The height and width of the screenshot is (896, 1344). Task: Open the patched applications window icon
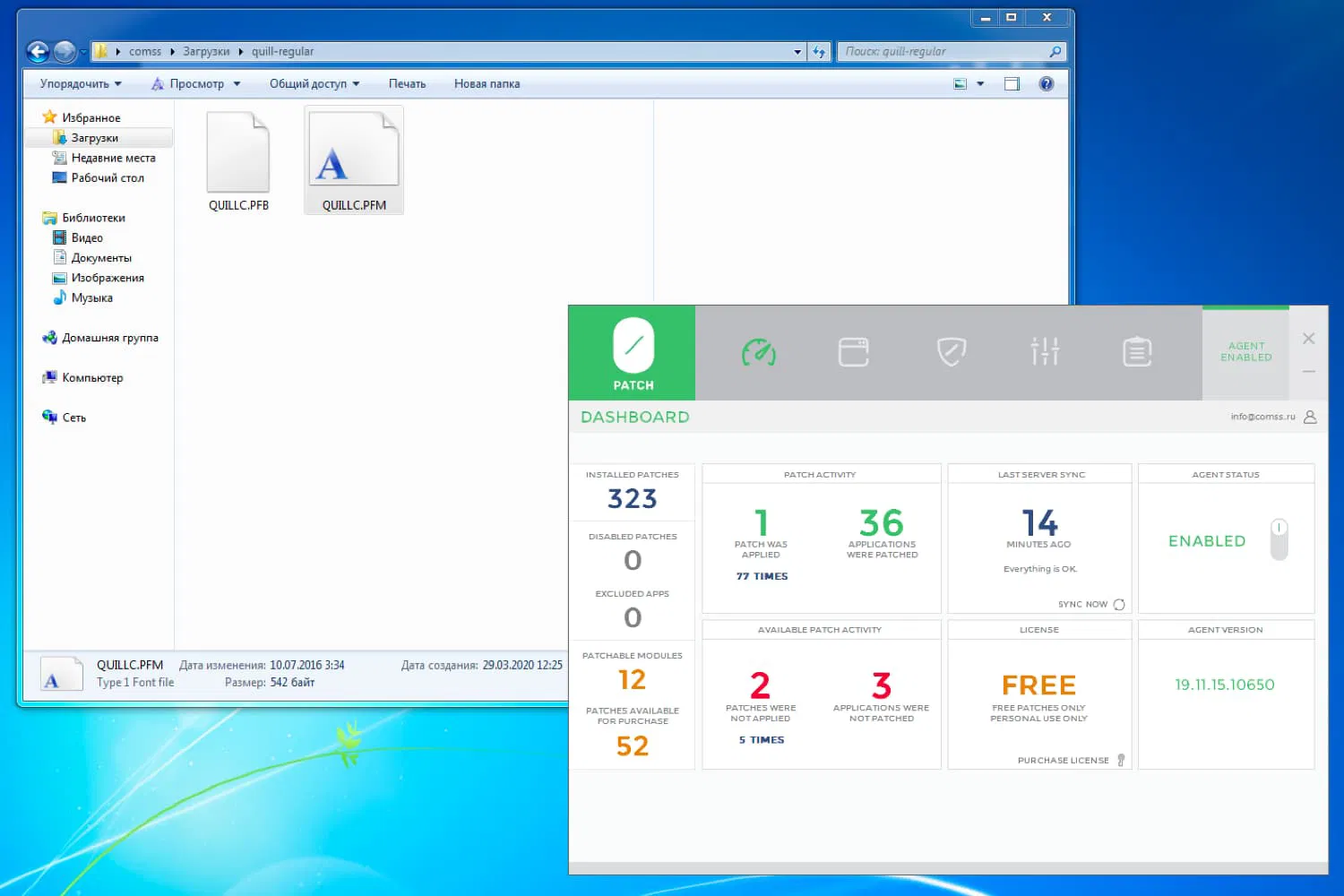(855, 352)
